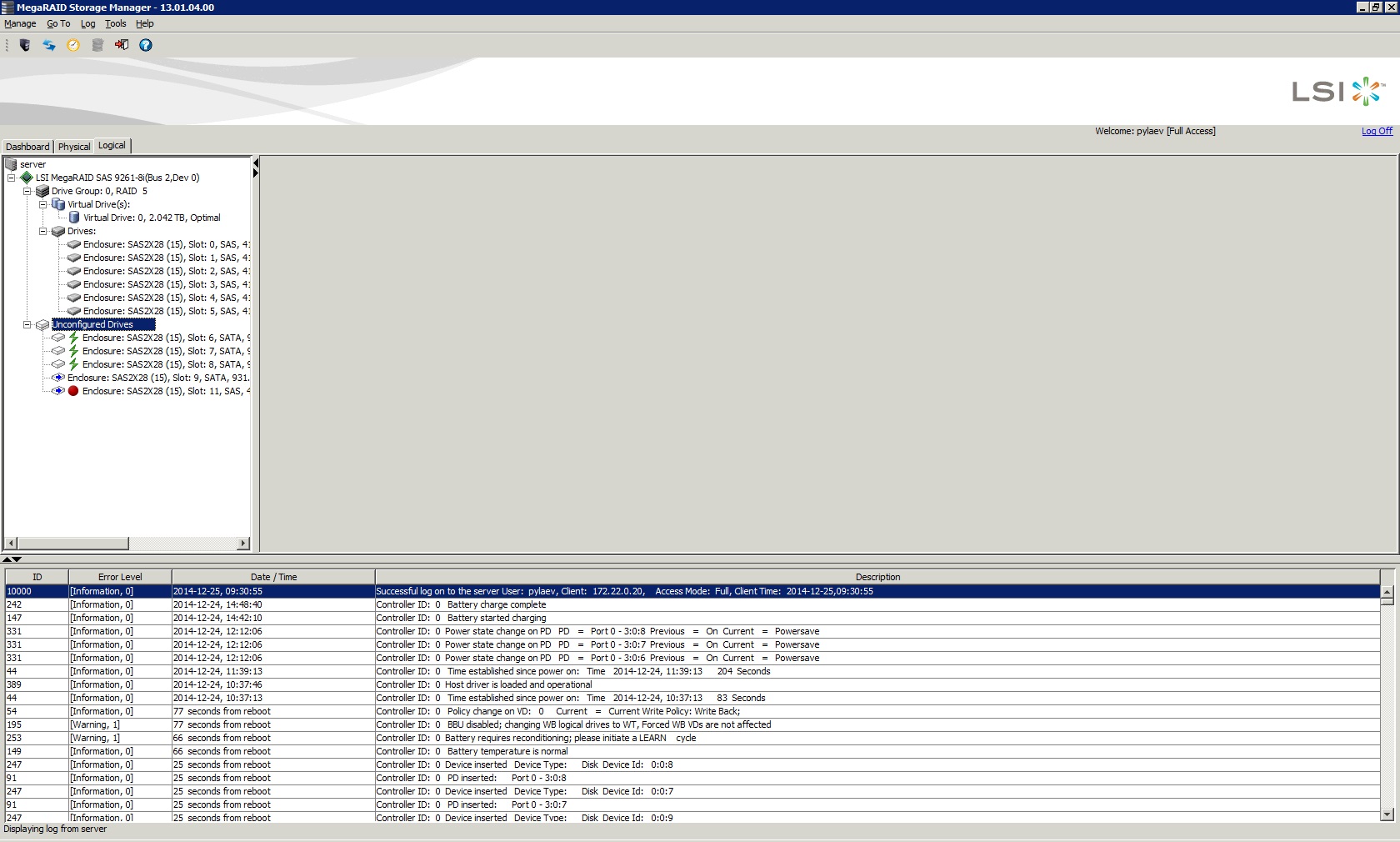
Task: Click the Refresh toolbar icon with blue arrows
Action: click(x=49, y=45)
